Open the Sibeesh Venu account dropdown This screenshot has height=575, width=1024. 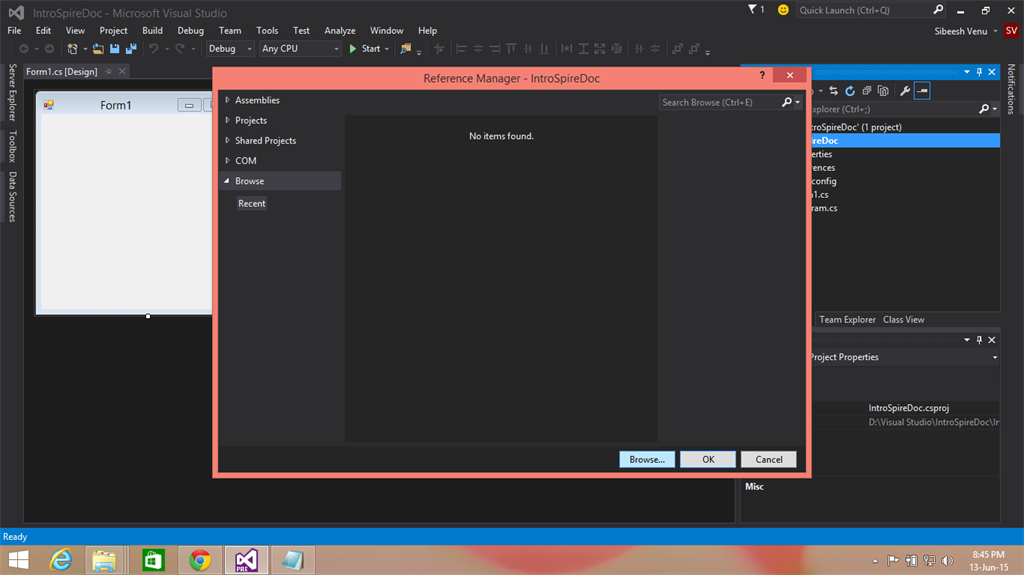[x=995, y=31]
